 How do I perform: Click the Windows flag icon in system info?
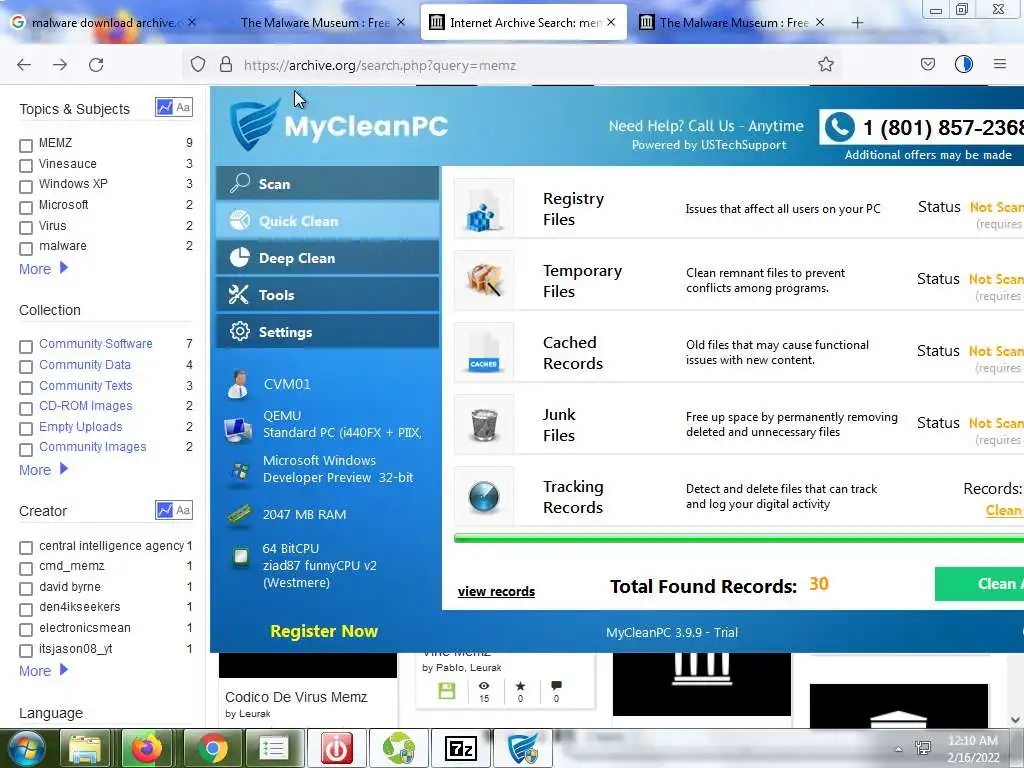[x=240, y=470]
